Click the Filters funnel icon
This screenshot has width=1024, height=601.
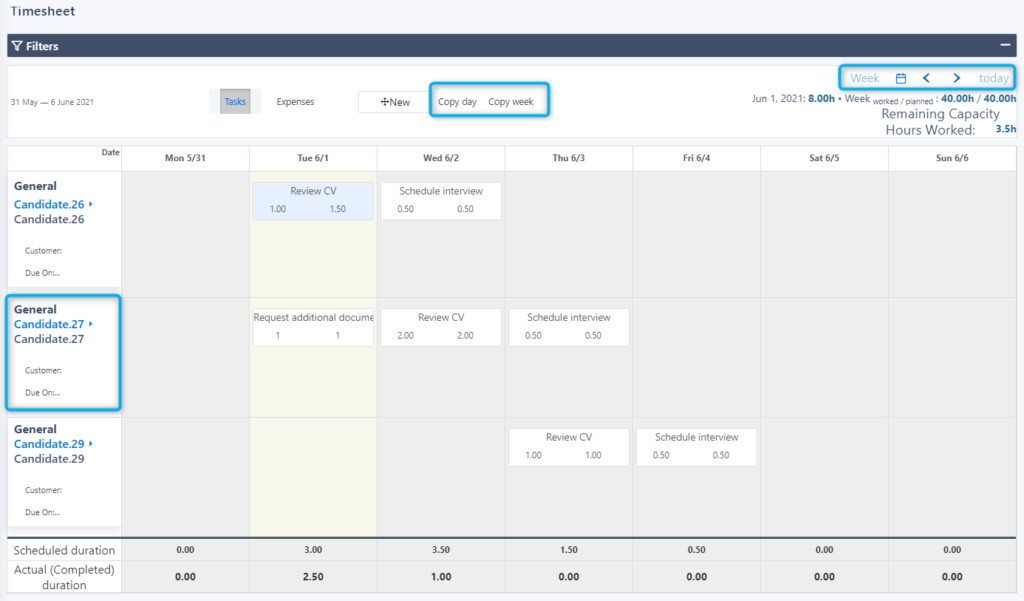point(17,45)
